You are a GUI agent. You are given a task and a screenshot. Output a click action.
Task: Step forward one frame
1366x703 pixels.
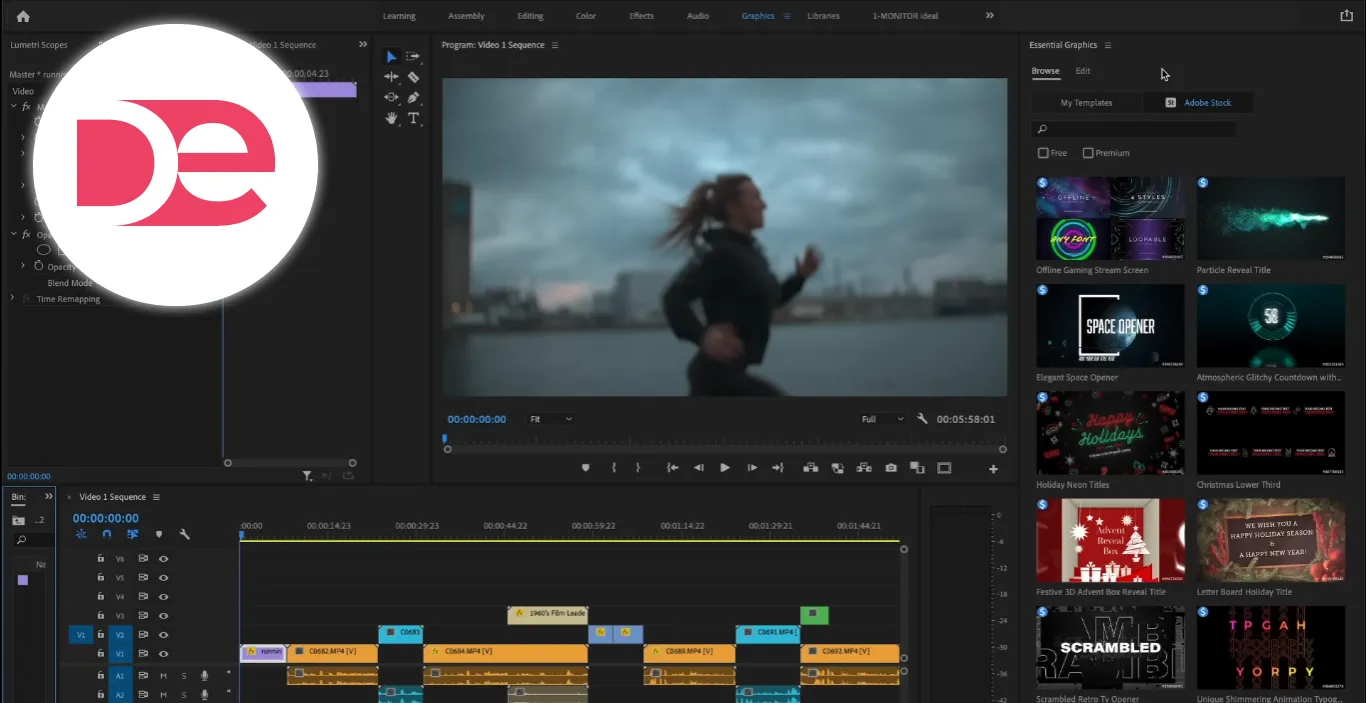[752, 468]
